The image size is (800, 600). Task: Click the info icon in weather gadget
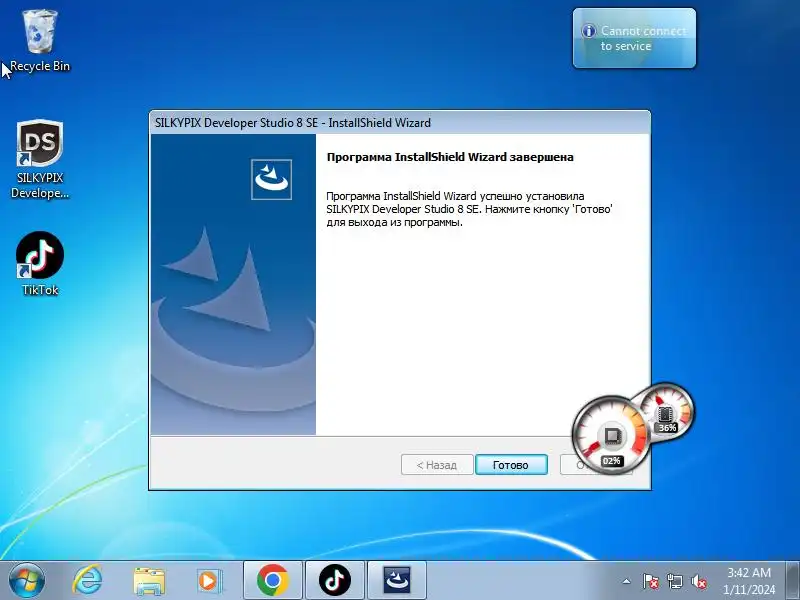tap(588, 31)
